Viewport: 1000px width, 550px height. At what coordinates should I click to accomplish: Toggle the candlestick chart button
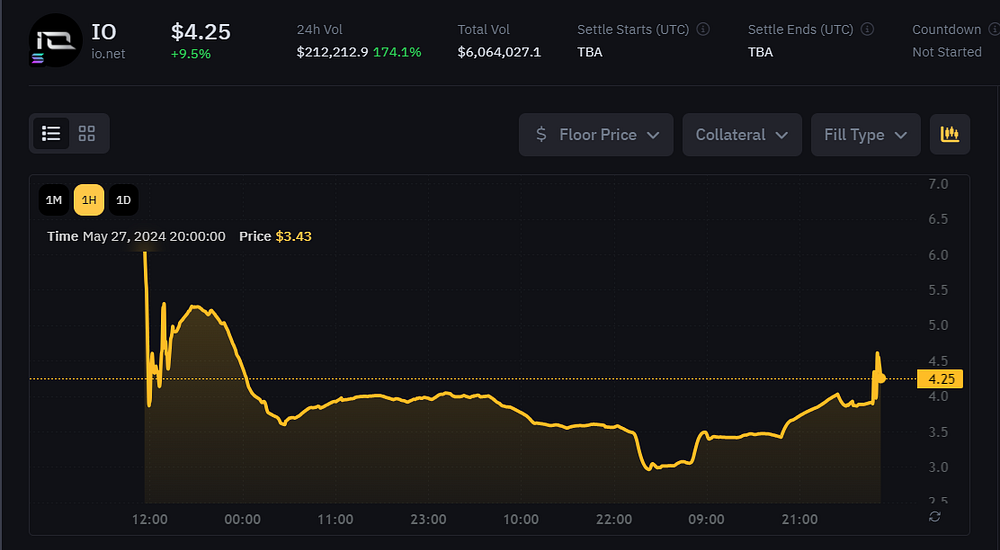coord(950,134)
